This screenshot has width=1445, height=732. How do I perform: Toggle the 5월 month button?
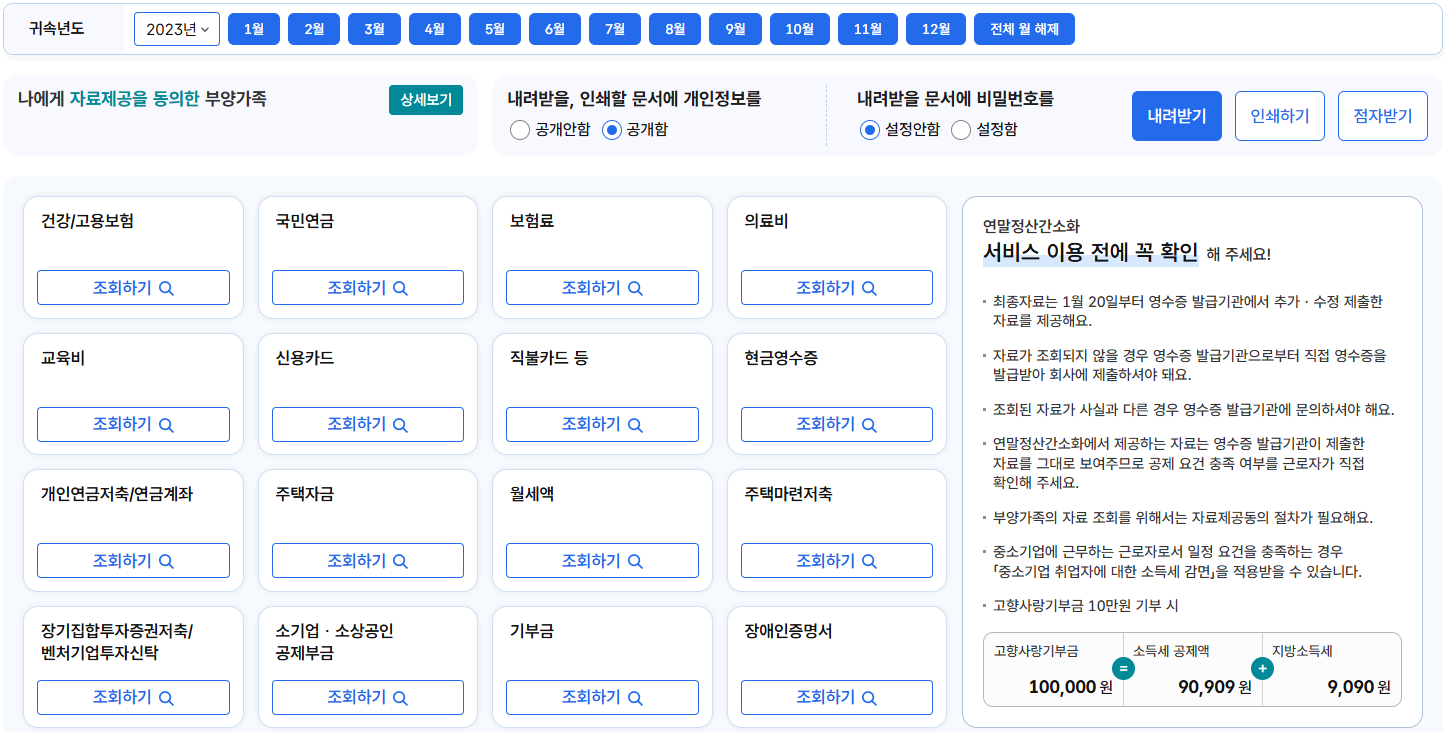coord(495,29)
